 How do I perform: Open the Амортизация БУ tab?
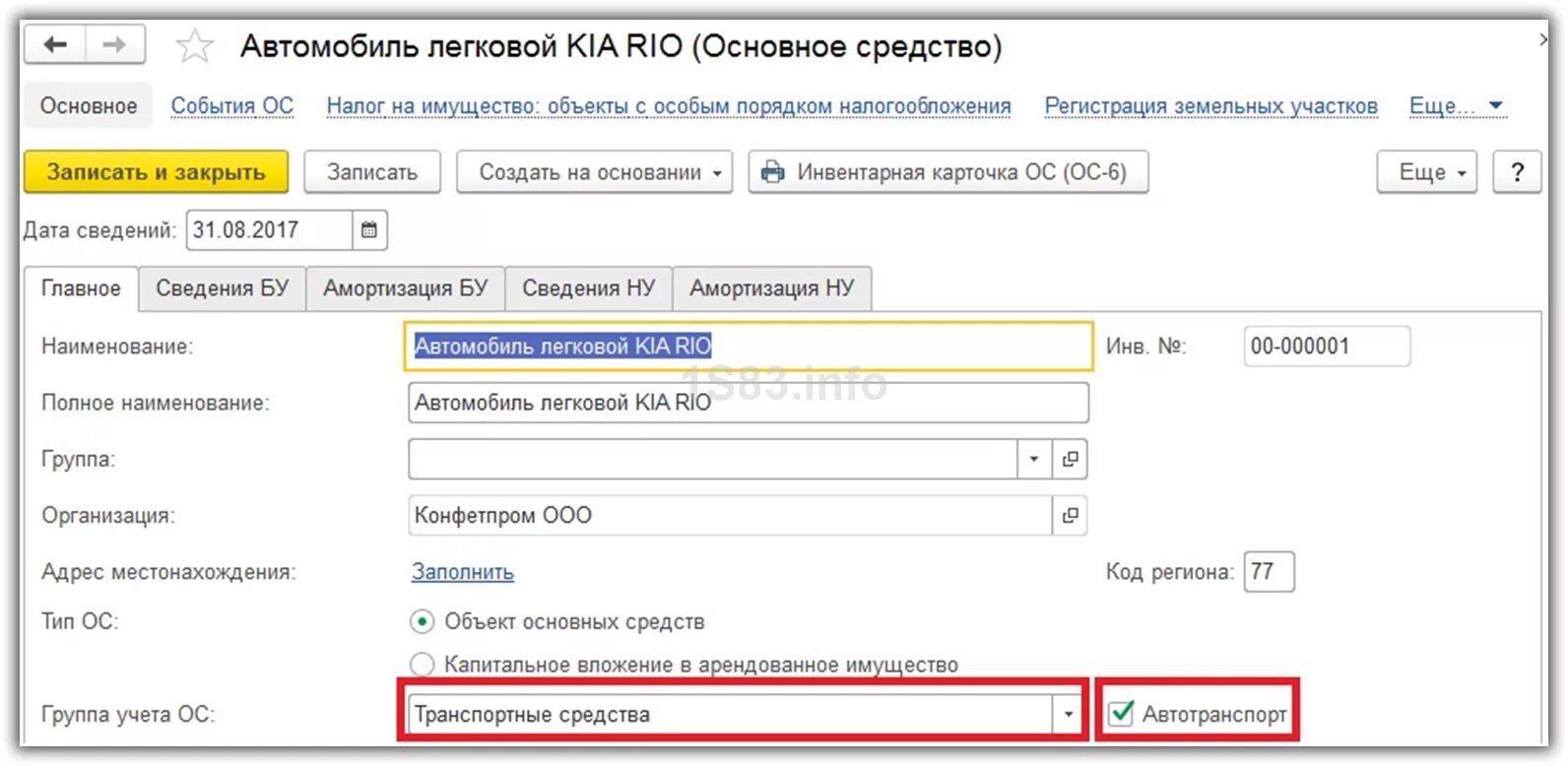click(406, 288)
